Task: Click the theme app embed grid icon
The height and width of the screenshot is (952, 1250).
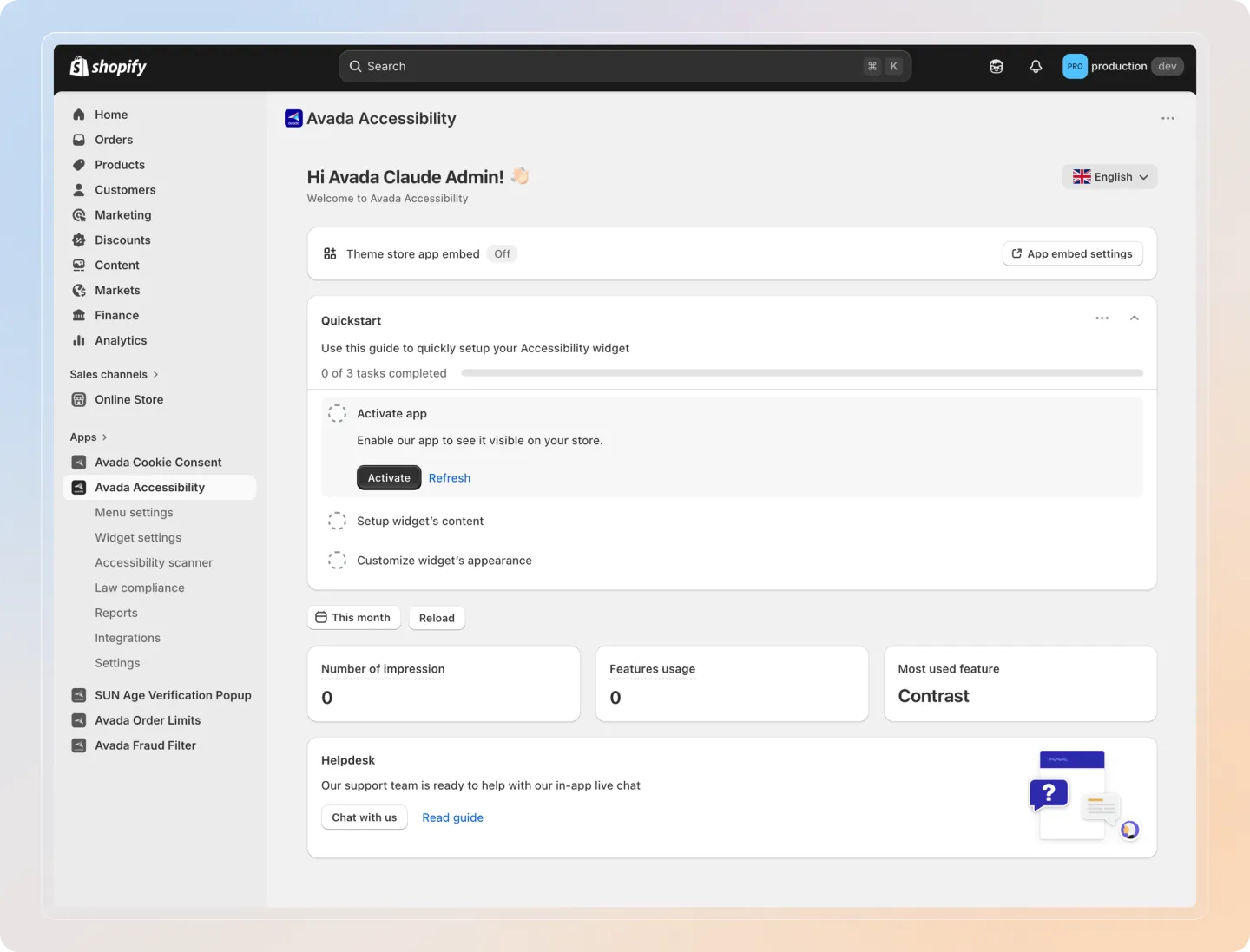Action: click(330, 254)
